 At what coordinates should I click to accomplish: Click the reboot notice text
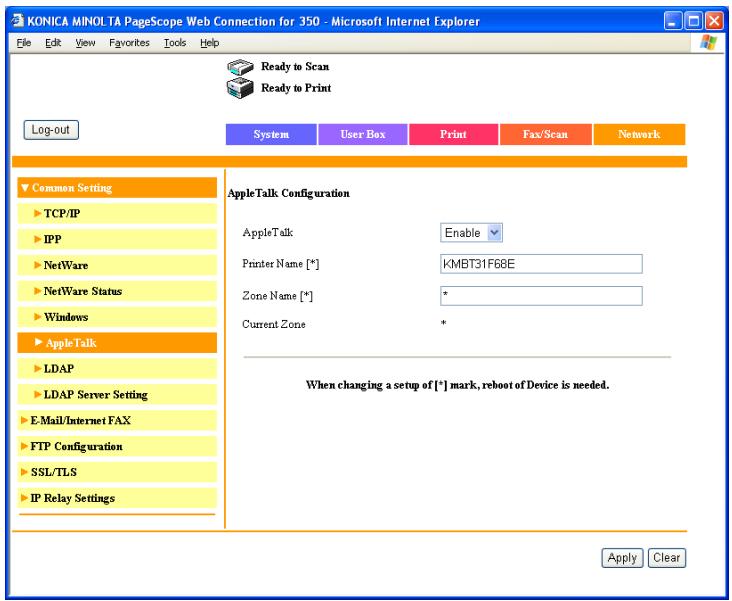pyautogui.click(x=458, y=385)
